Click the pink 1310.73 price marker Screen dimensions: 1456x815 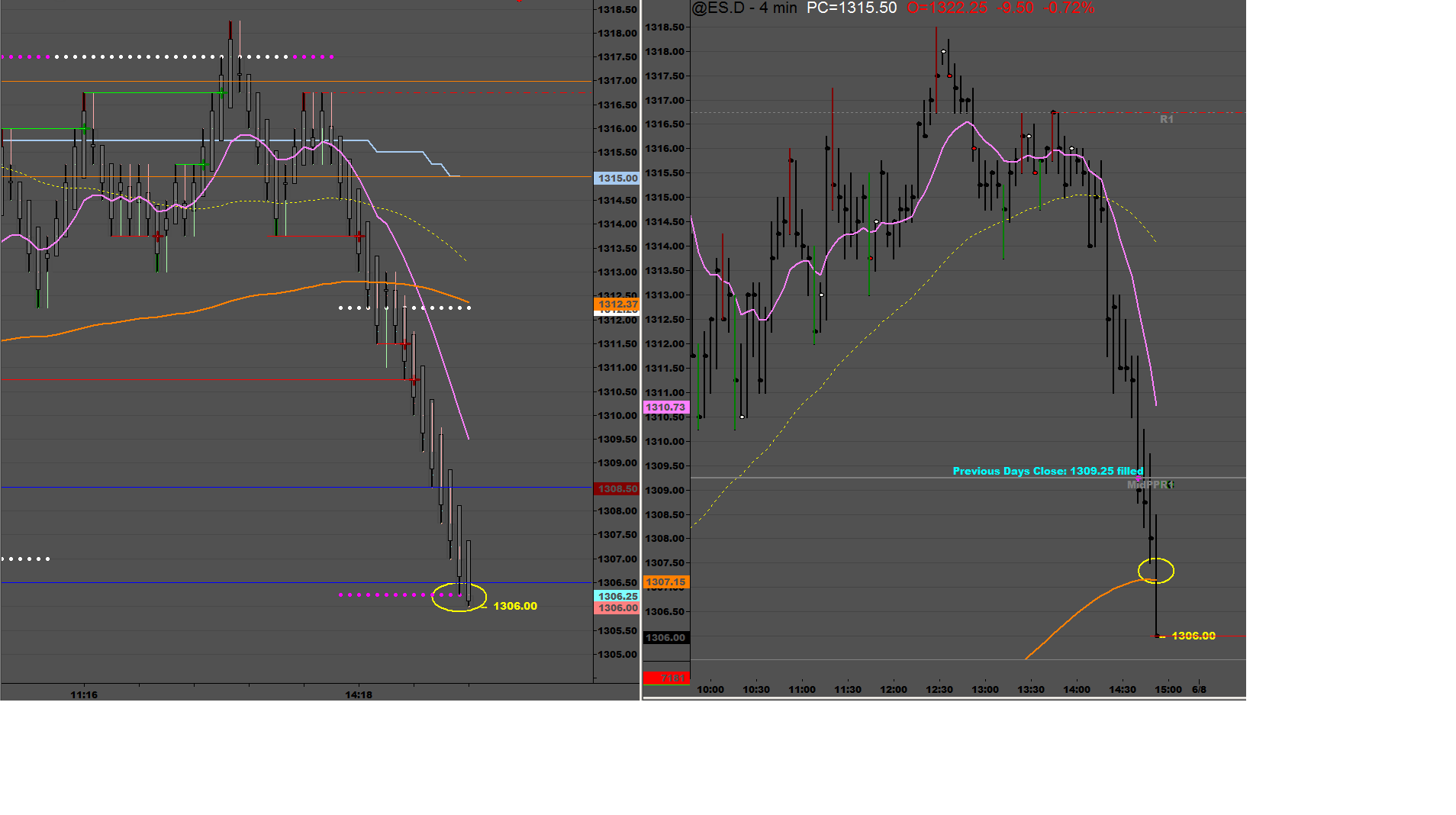point(666,407)
